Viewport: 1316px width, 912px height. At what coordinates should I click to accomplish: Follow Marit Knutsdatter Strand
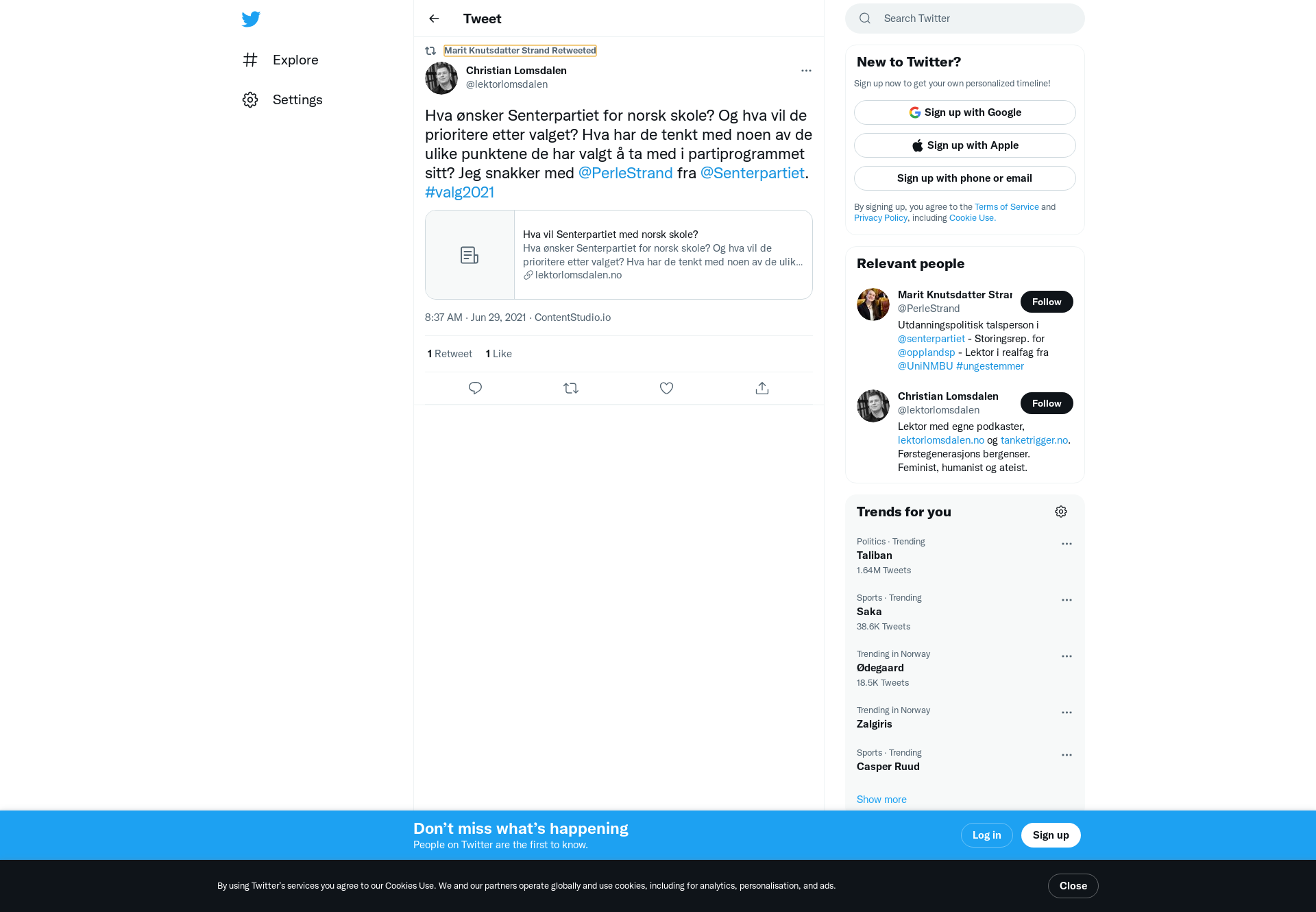tap(1047, 302)
